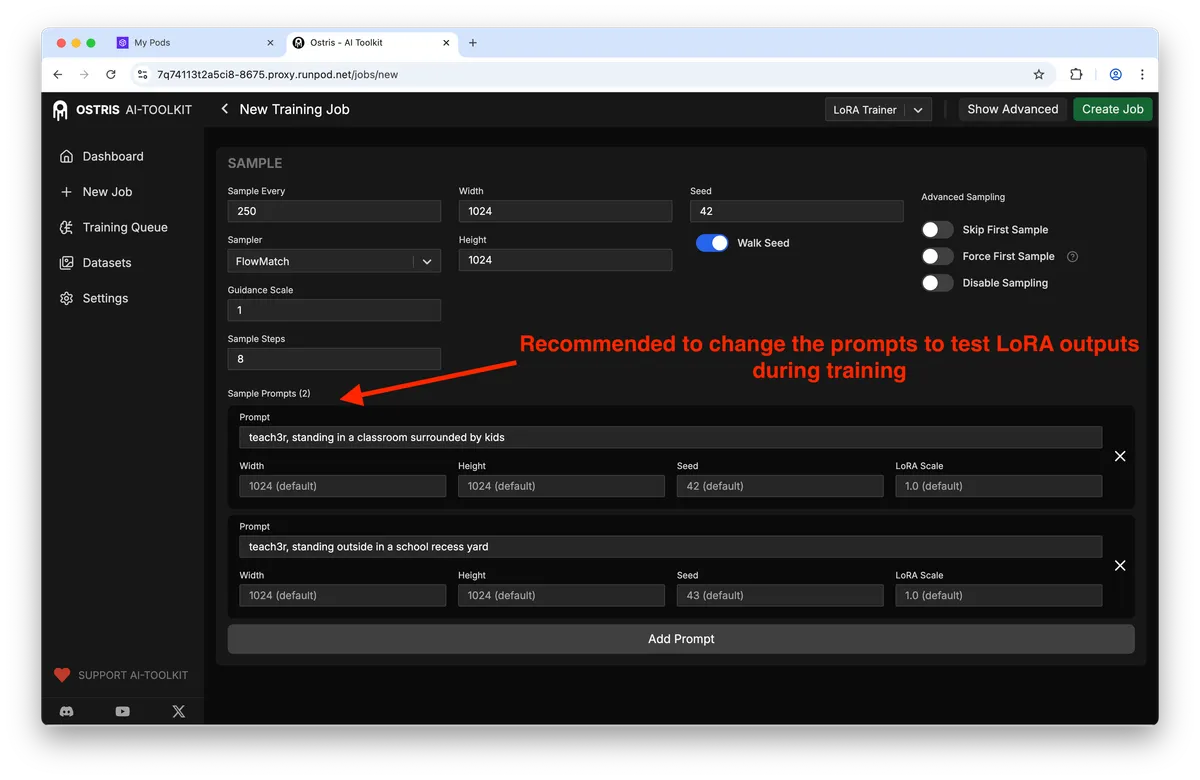
Task: Open the Discord icon in the footer
Action: click(x=65, y=711)
